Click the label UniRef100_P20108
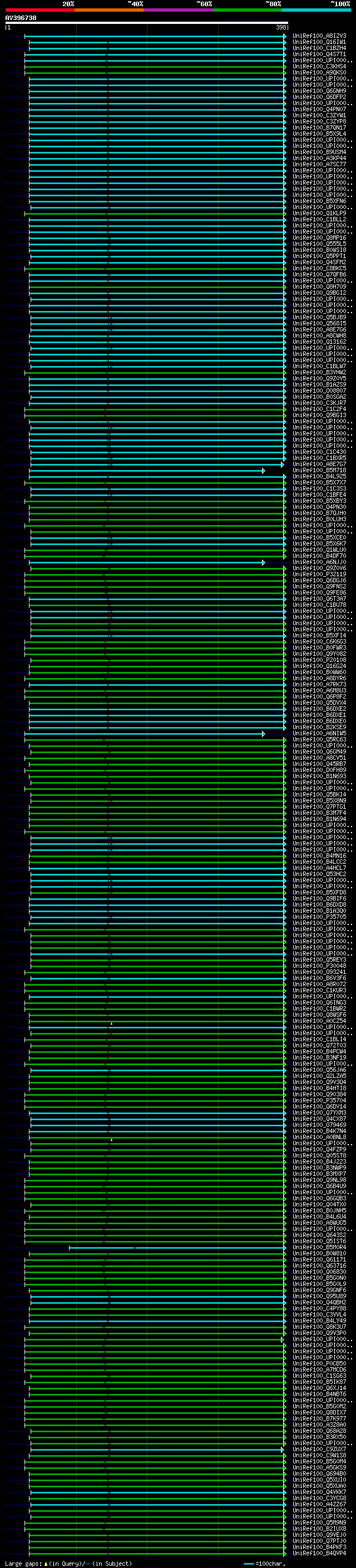The image size is (356, 1568). 319,660
